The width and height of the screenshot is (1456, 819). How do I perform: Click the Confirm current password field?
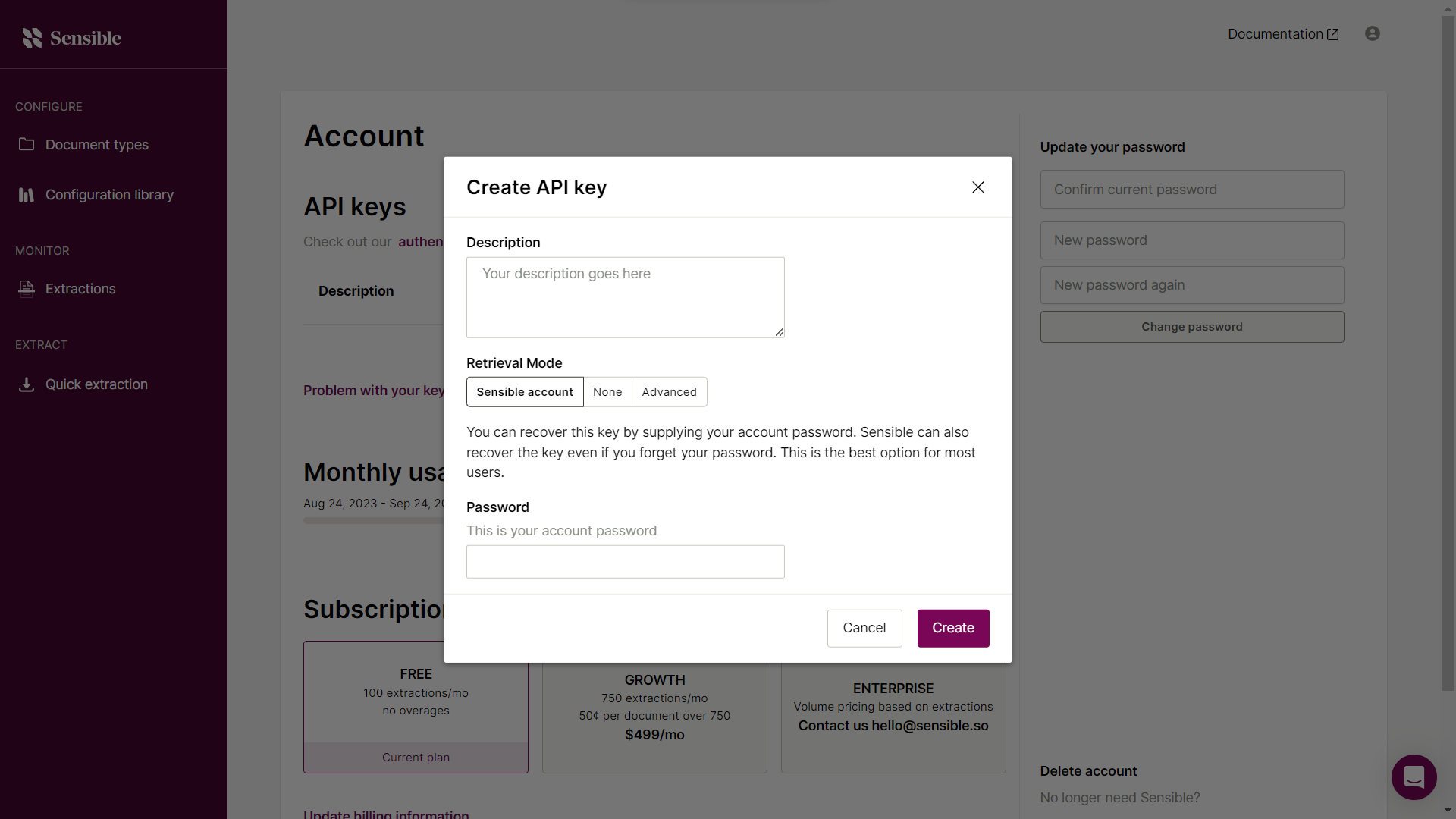point(1191,190)
